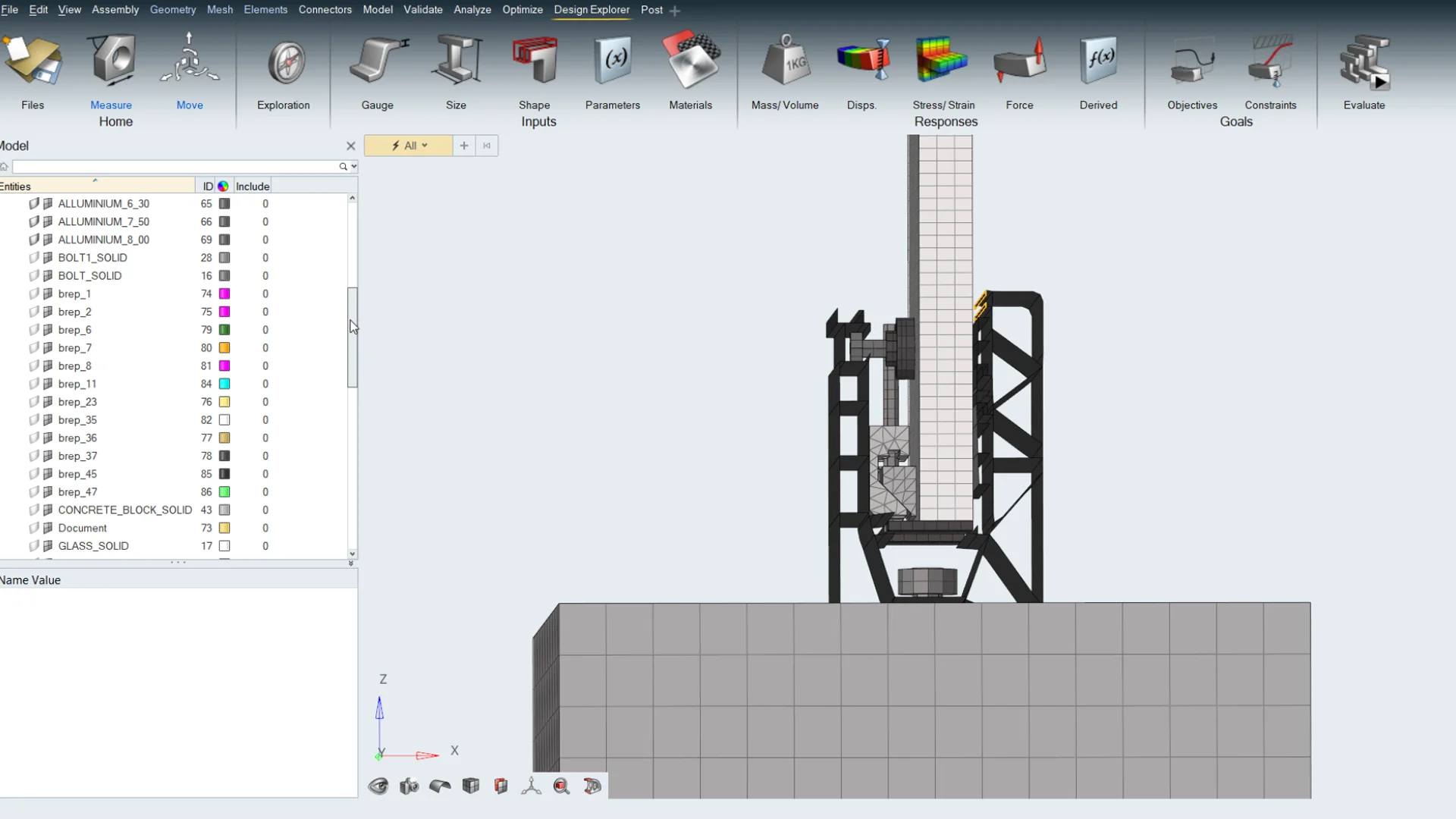The width and height of the screenshot is (1456, 819).
Task: Switch to the Optimize ribbon tab
Action: (x=522, y=10)
